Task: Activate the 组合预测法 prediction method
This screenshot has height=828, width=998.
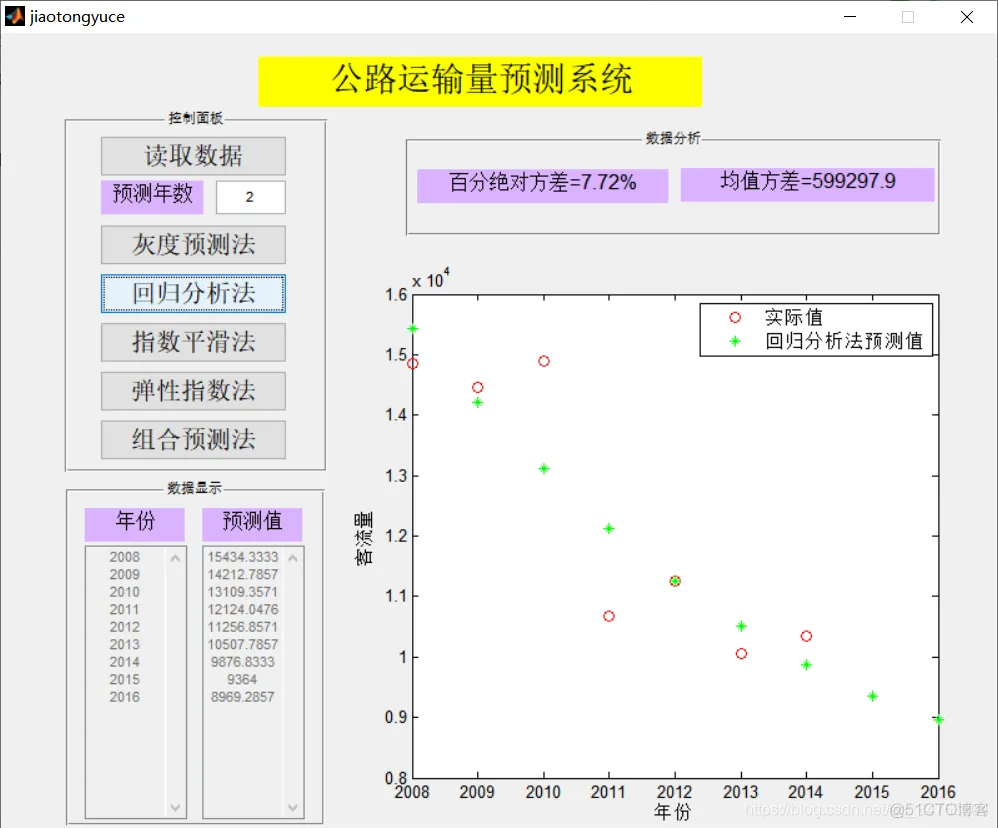Action: (x=192, y=440)
